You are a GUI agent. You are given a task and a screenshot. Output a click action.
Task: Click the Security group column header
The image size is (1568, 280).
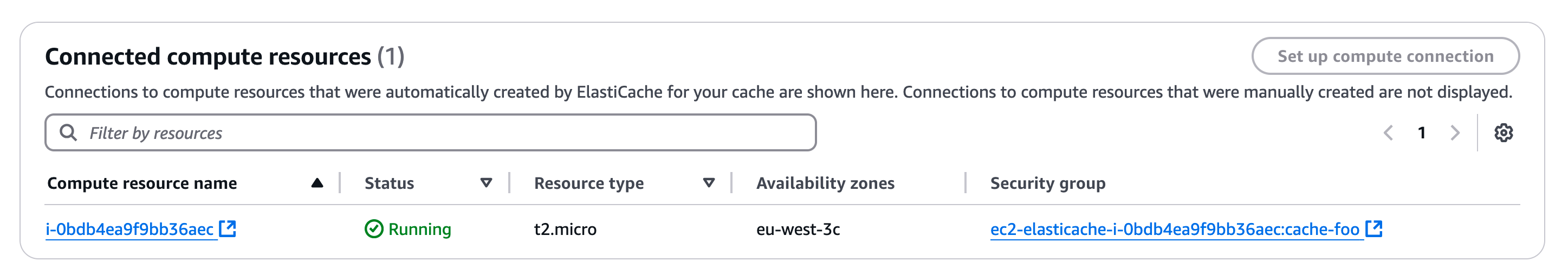pos(1047,183)
